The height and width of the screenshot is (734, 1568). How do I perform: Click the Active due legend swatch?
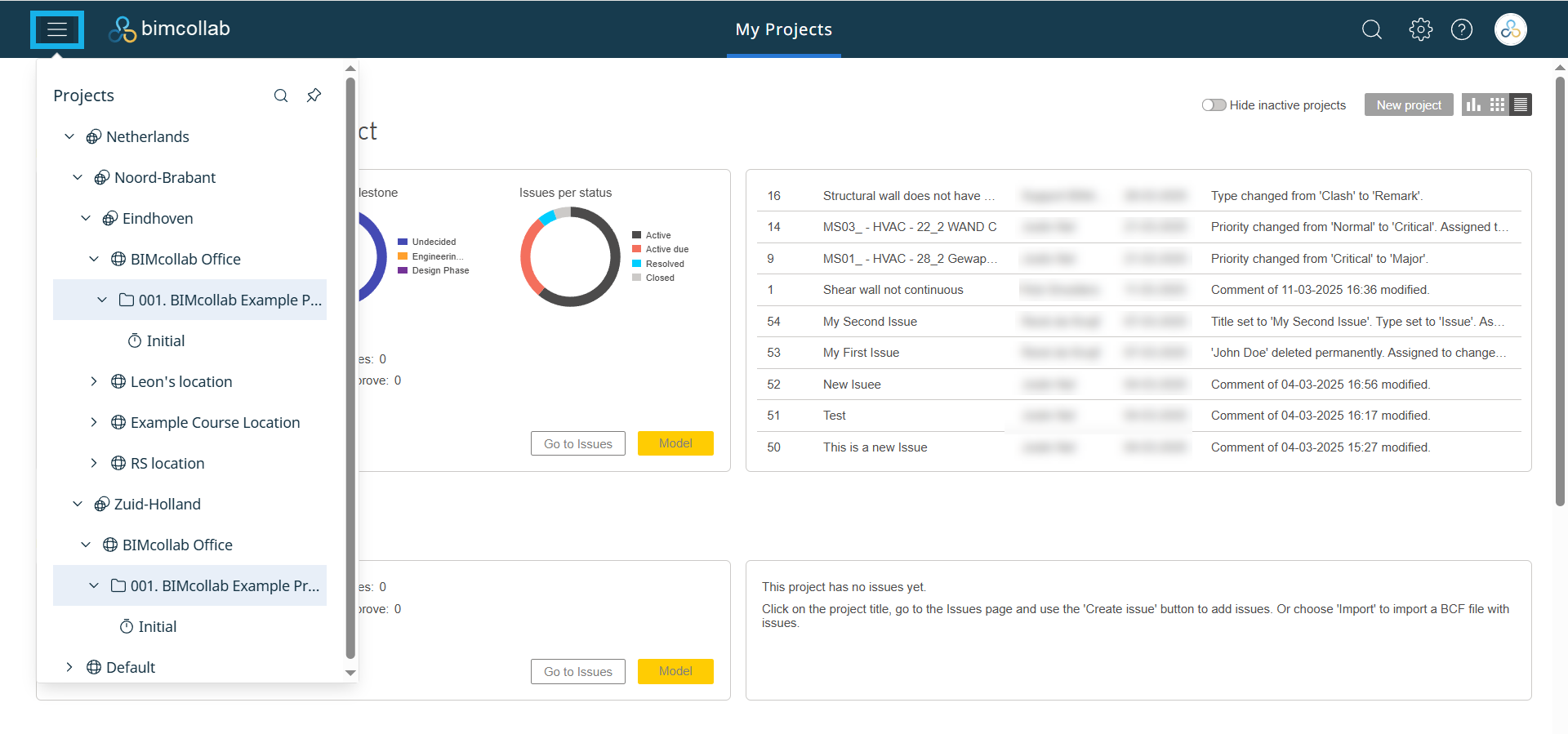(x=636, y=249)
